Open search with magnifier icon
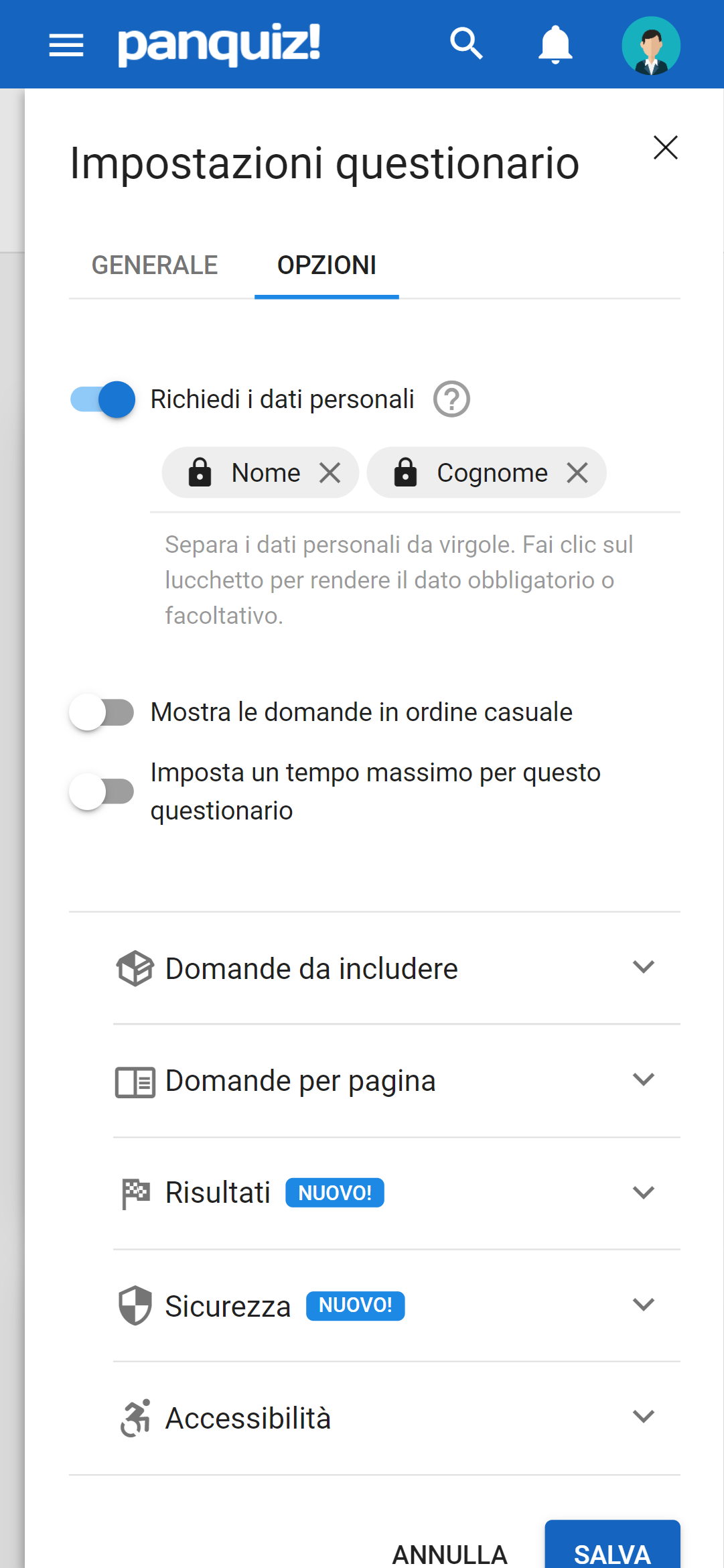This screenshot has width=724, height=1568. pos(466,44)
